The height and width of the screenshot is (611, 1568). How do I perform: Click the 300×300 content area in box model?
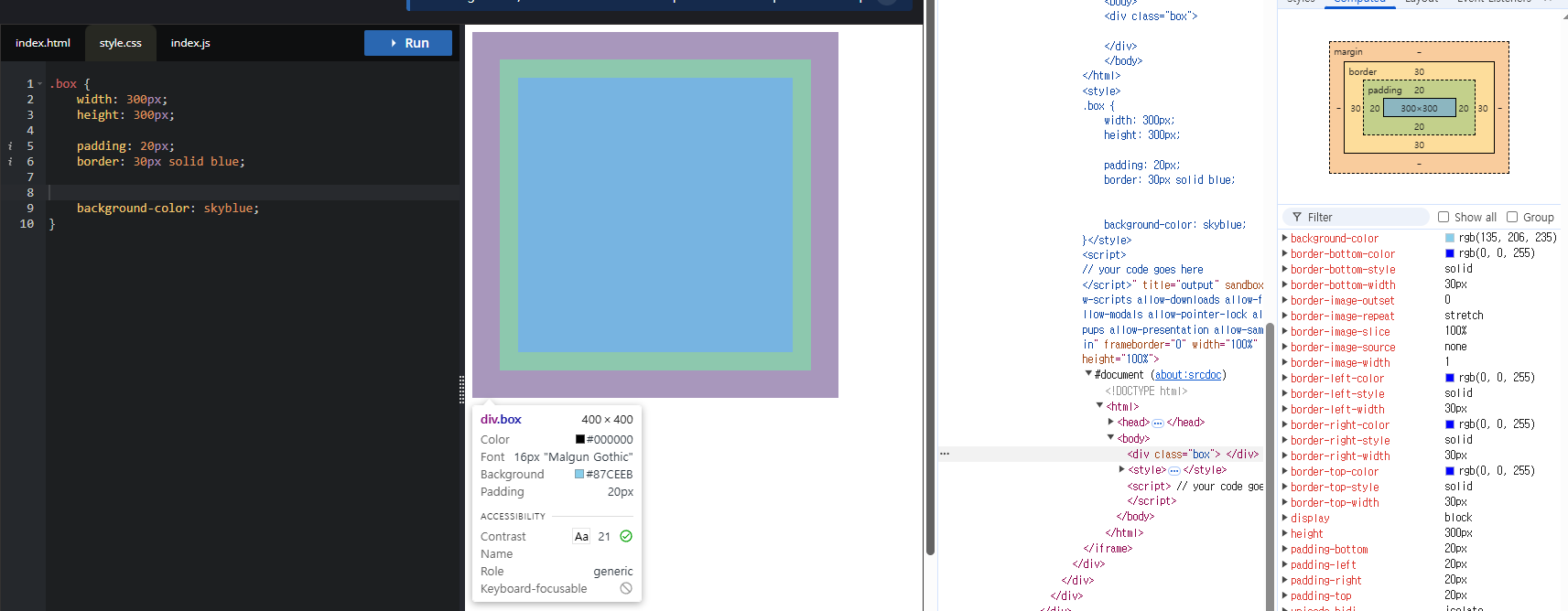pos(1419,108)
